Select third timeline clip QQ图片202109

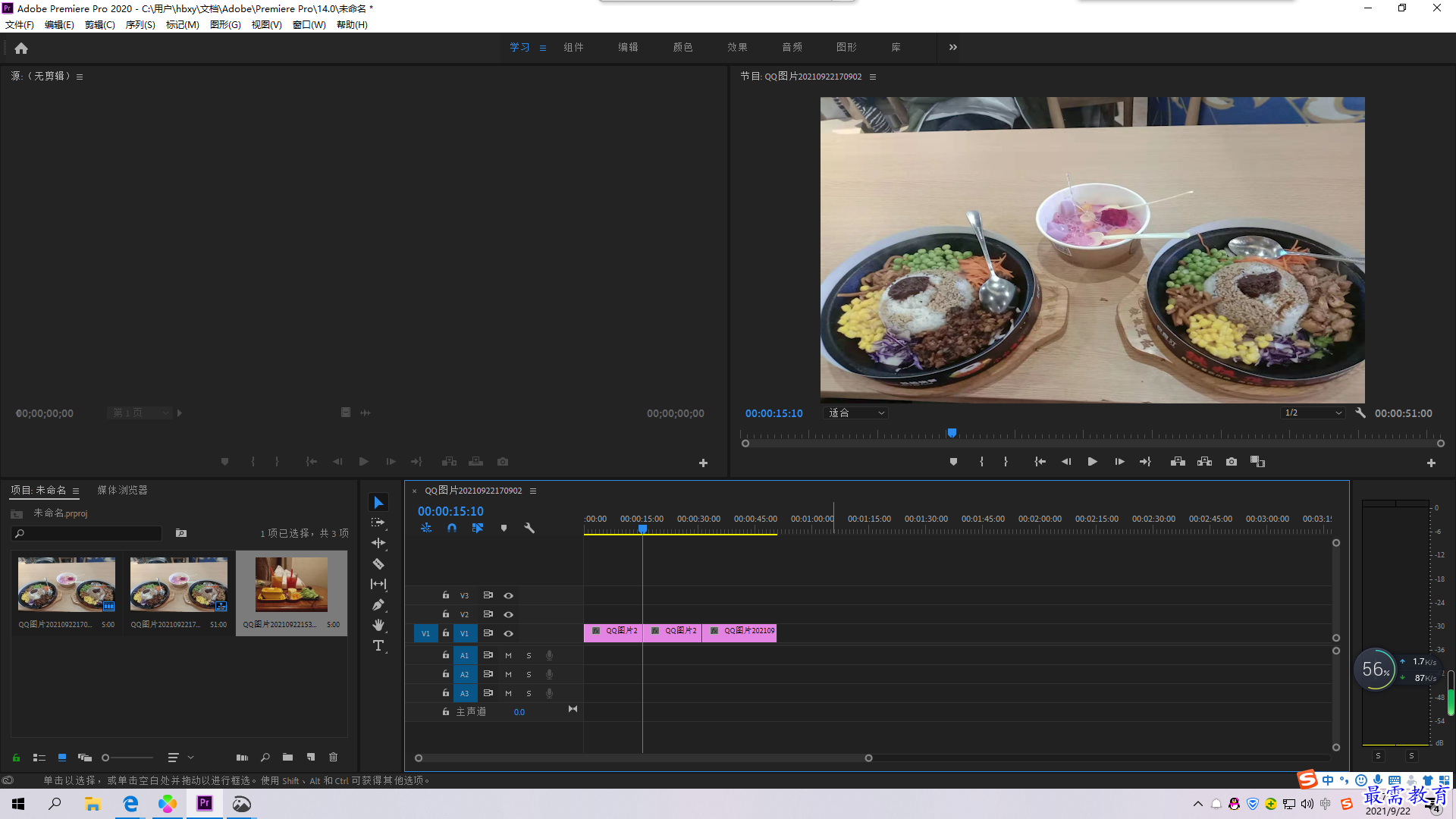point(739,632)
